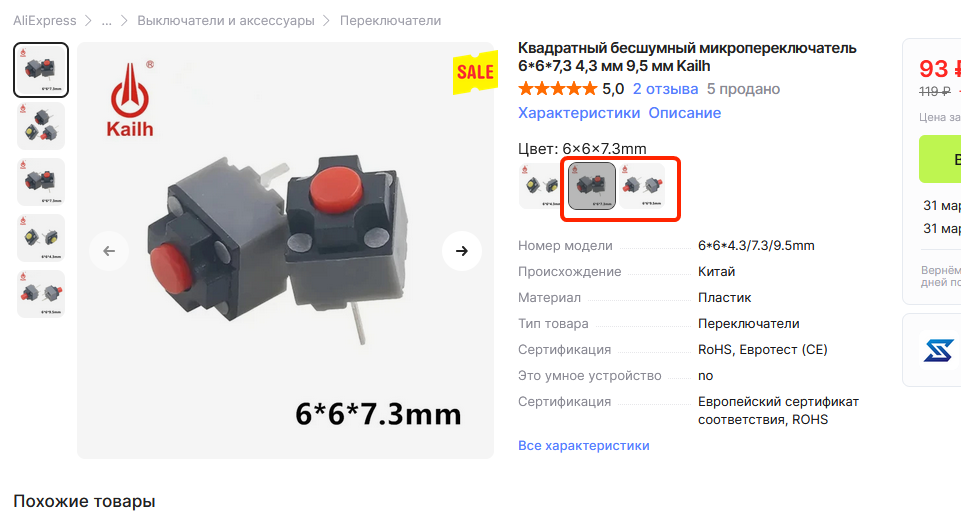Expand Все характеристики
This screenshot has width=961, height=523.
click(x=583, y=446)
